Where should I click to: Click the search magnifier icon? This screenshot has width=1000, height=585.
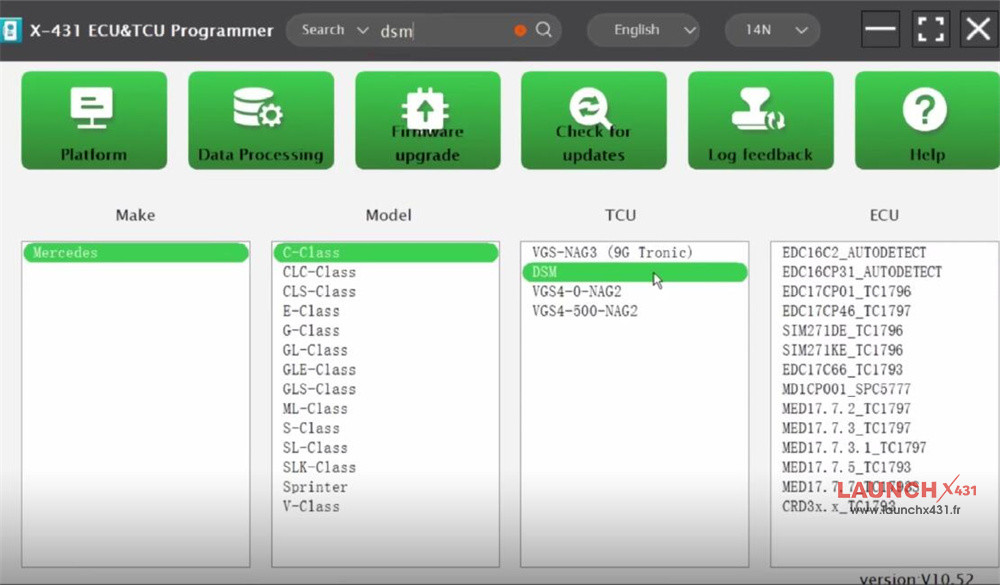click(544, 30)
